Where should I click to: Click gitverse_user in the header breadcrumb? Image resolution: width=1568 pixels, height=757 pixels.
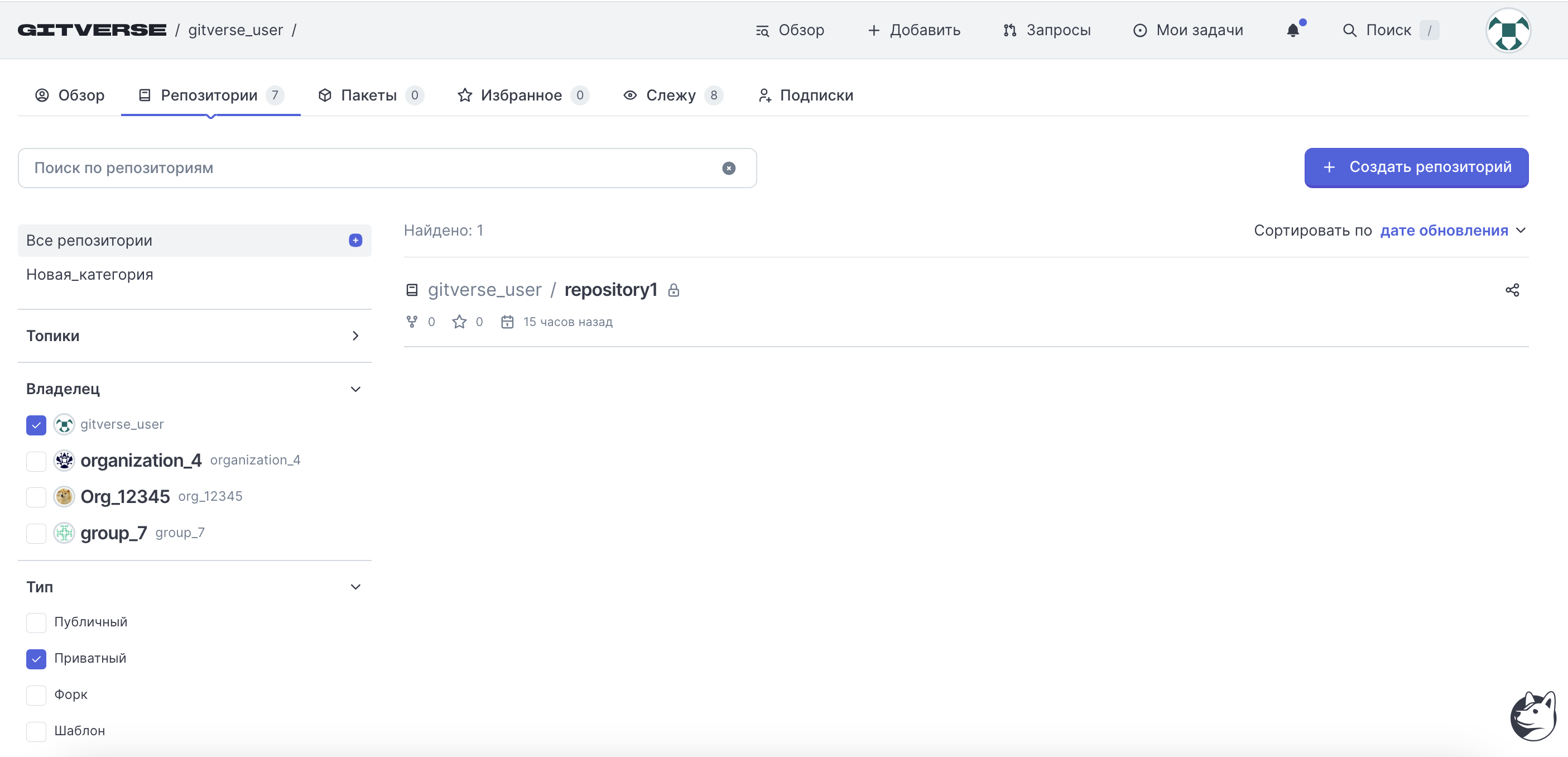pyautogui.click(x=235, y=30)
